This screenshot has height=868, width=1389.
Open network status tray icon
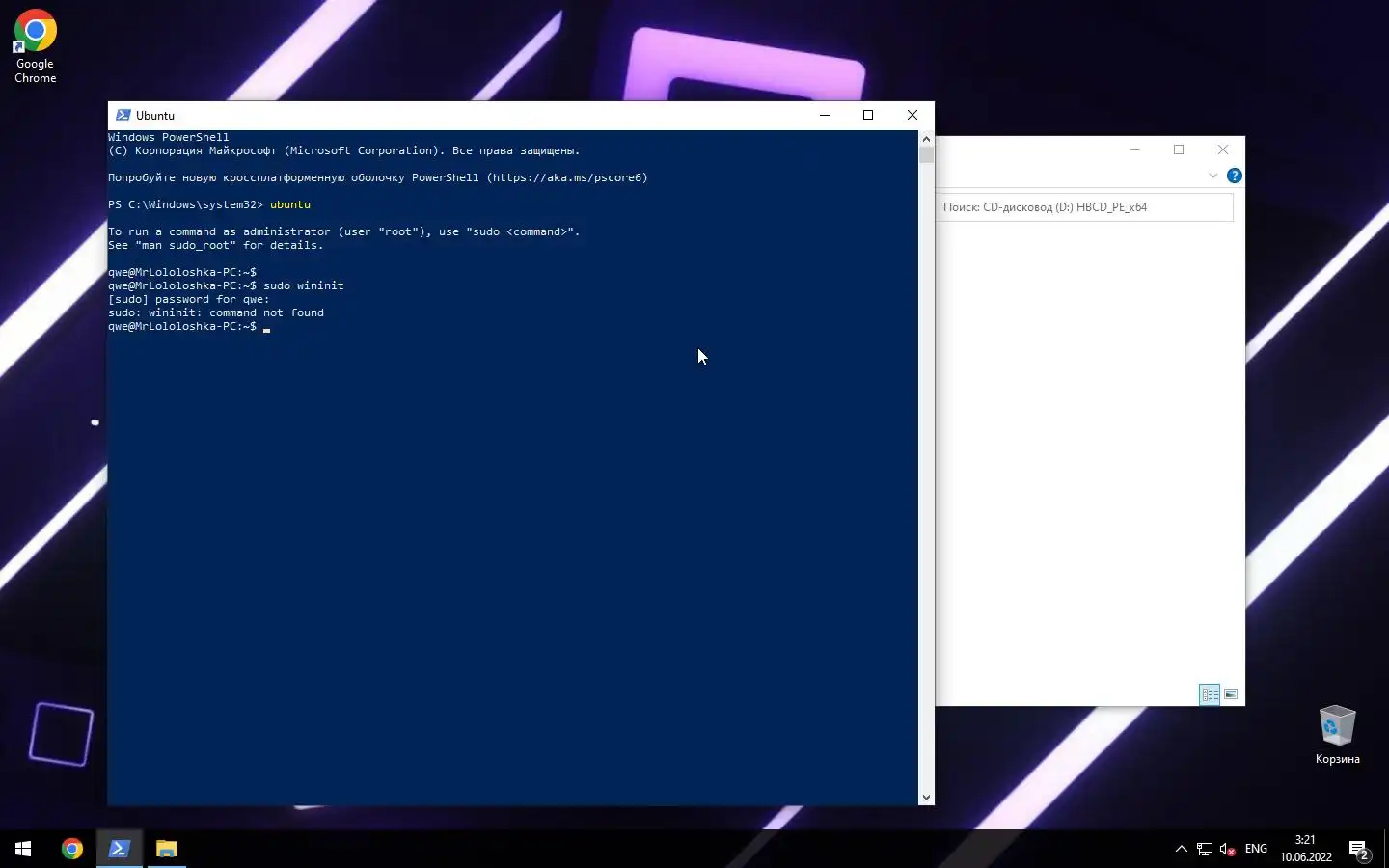click(x=1205, y=849)
